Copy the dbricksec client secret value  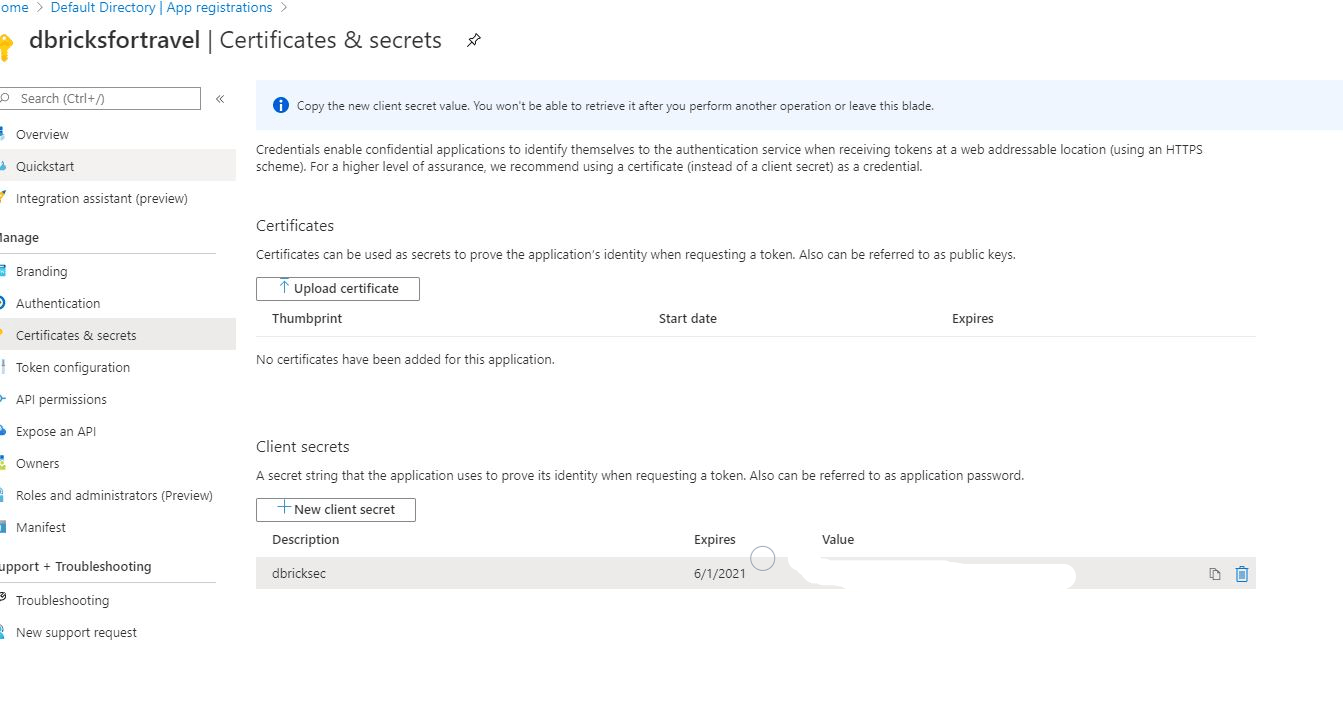pos(1214,574)
